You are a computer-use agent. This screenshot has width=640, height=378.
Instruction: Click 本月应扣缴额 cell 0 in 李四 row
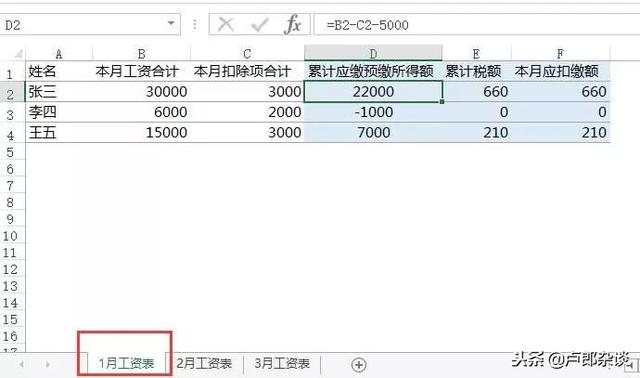pos(560,112)
